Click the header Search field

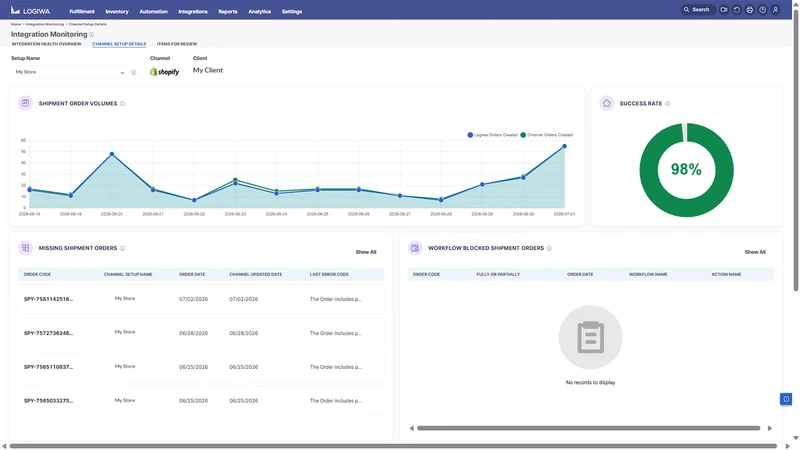pos(697,10)
